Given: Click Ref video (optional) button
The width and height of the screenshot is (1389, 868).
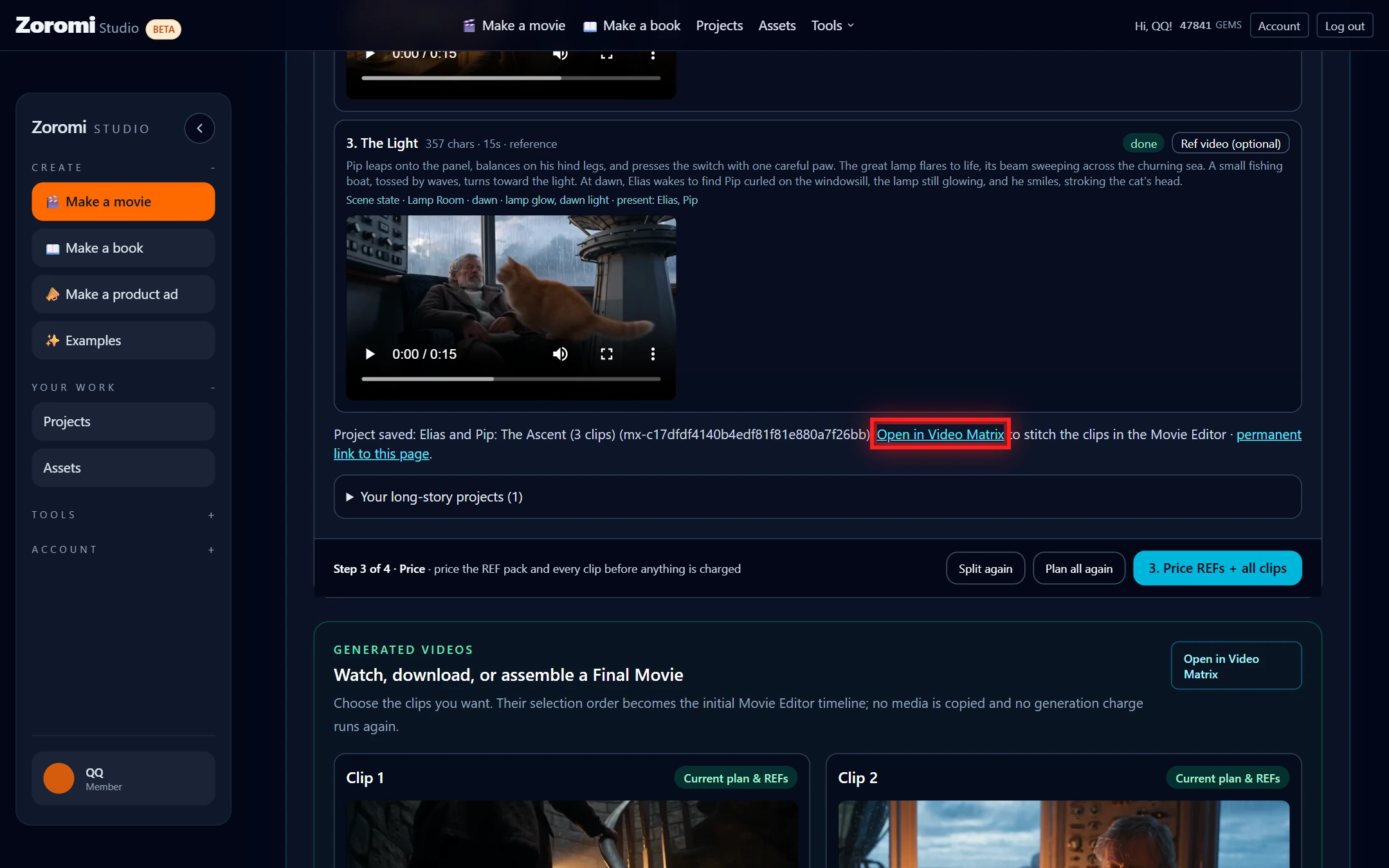Looking at the screenshot, I should point(1230,143).
